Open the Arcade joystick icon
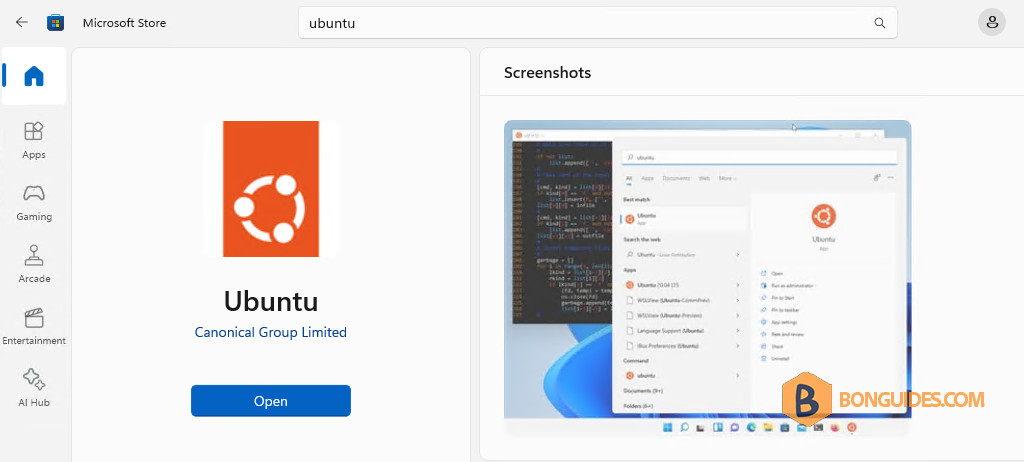The height and width of the screenshot is (462, 1024). (x=34, y=256)
